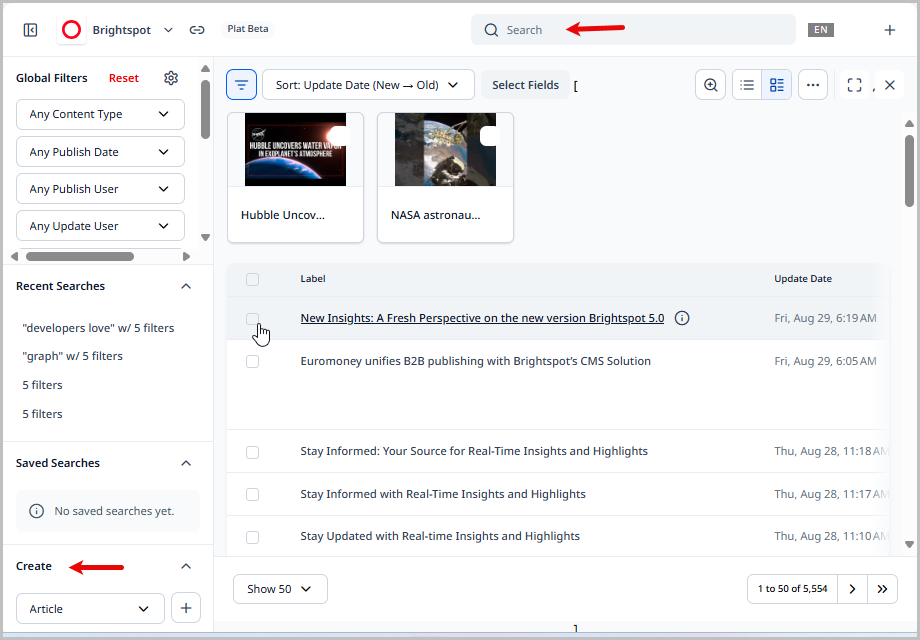The image size is (920, 640).
Task: Open the Sort: Update Date dropdown
Action: (368, 85)
